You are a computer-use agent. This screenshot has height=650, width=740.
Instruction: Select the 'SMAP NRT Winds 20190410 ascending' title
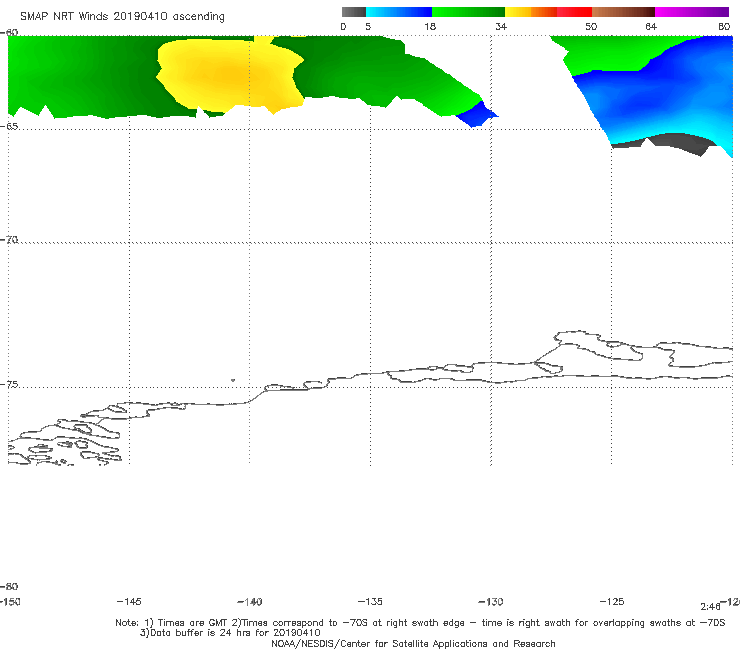tap(122, 17)
